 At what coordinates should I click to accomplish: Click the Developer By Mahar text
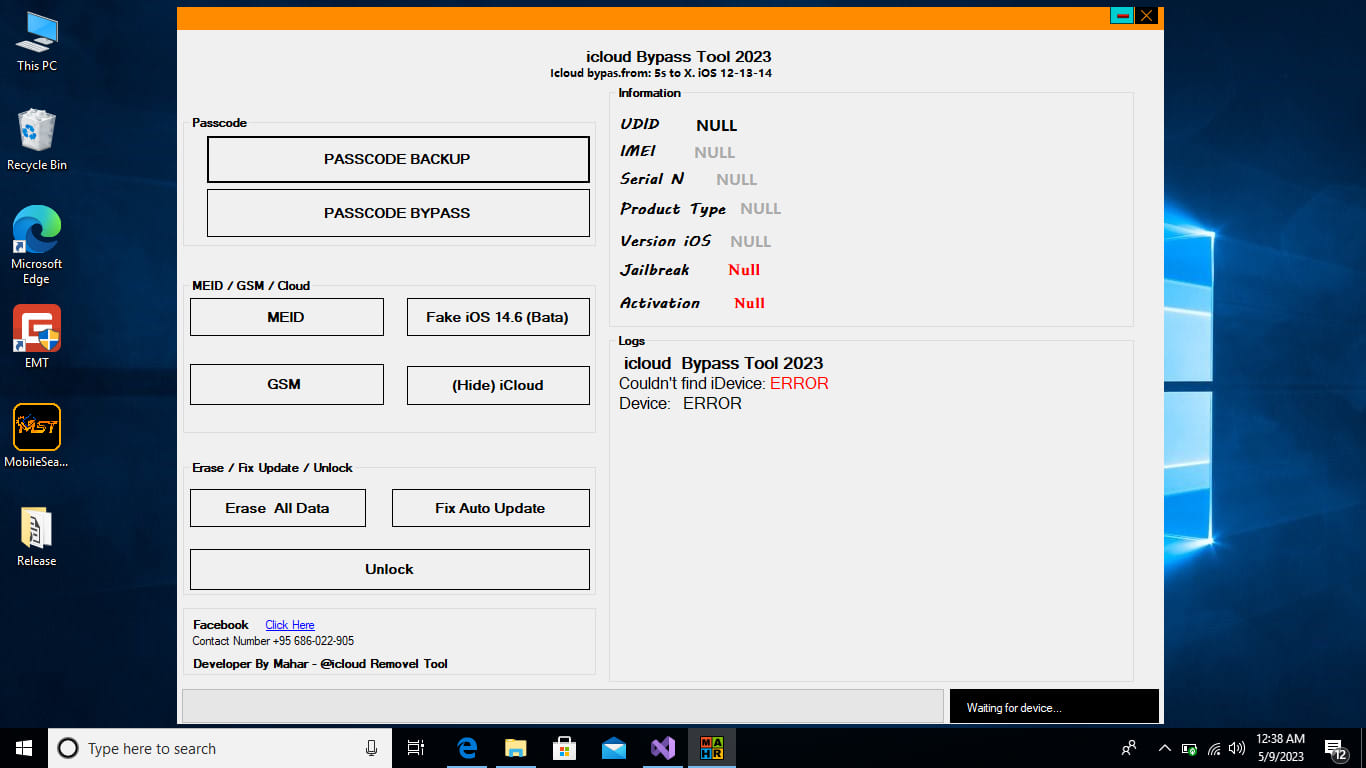[320, 664]
